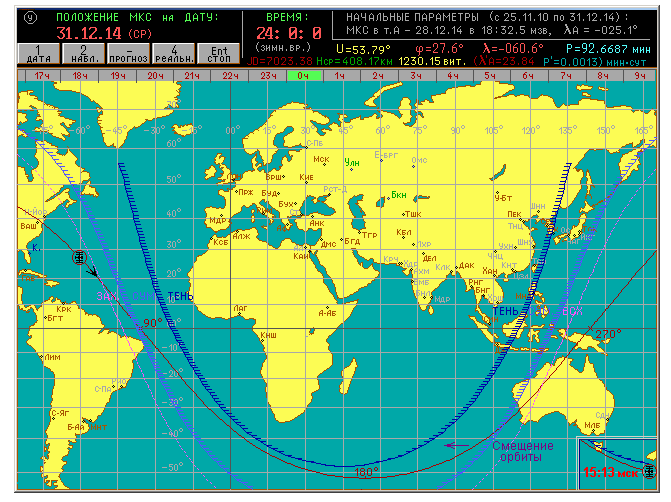Click the φ=27.6° latitude value

click(x=439, y=48)
